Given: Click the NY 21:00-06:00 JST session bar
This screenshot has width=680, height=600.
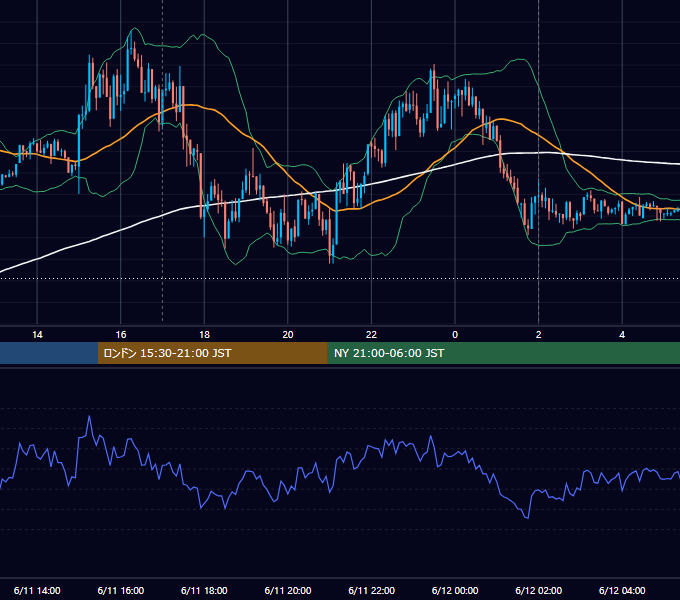Looking at the screenshot, I should pos(503,353).
